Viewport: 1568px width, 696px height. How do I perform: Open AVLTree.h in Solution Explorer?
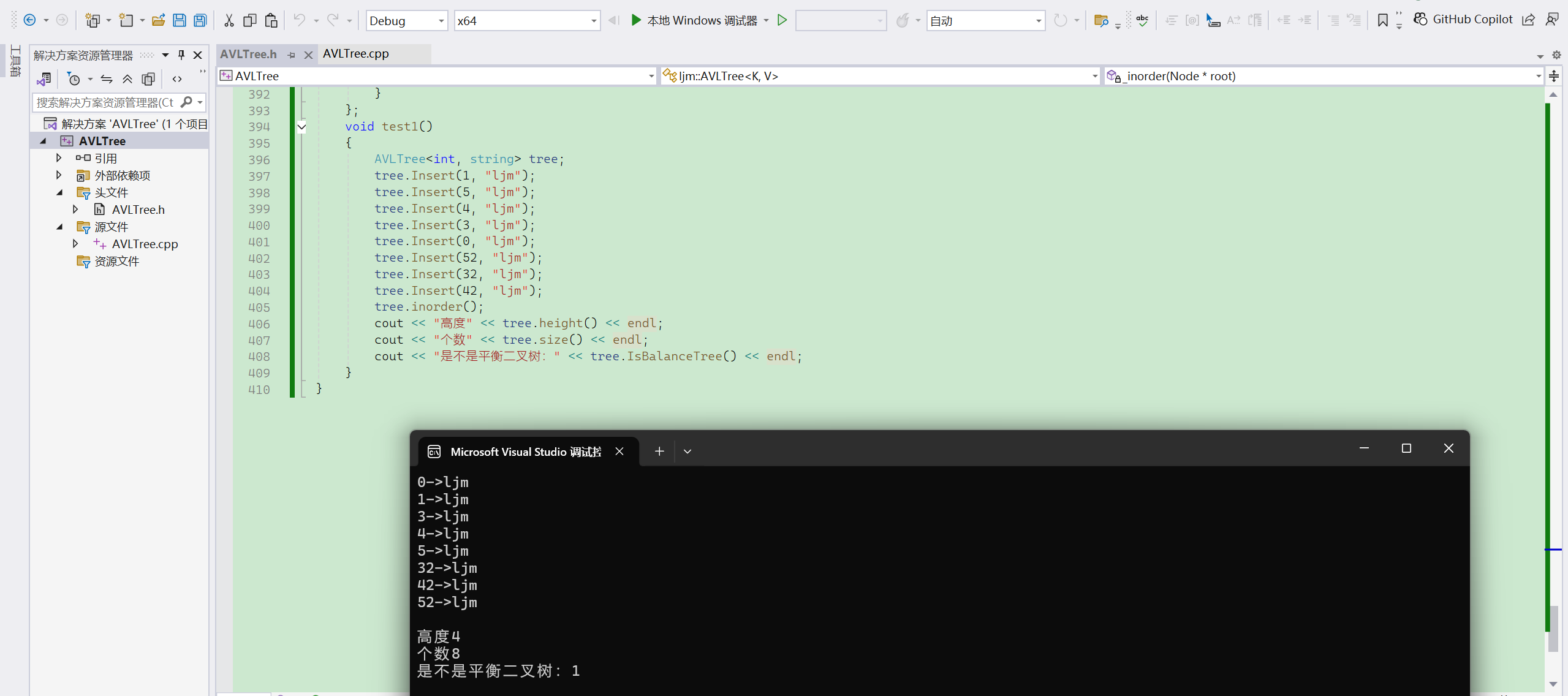click(138, 210)
